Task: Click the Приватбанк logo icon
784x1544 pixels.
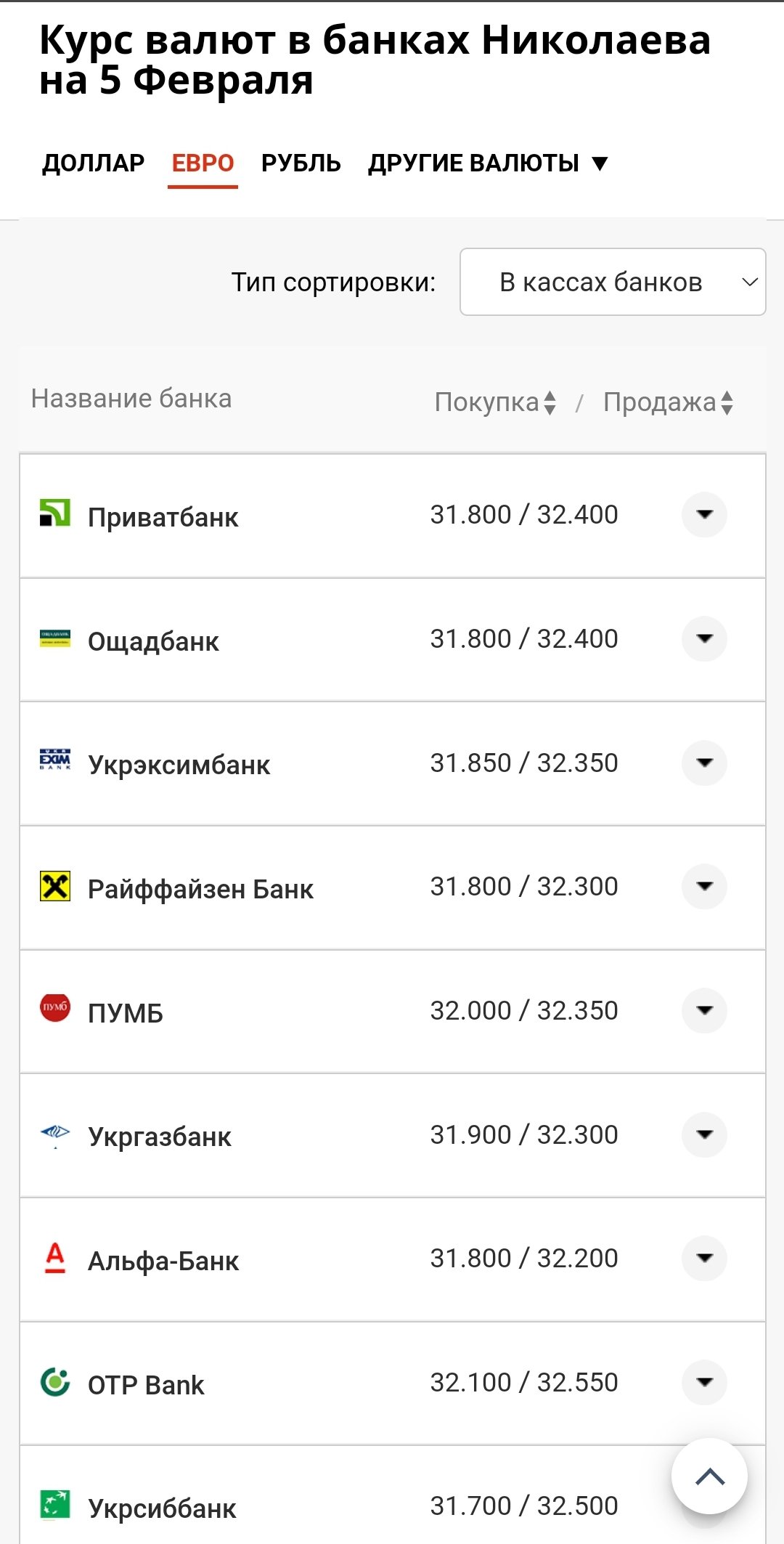Action: coord(55,513)
